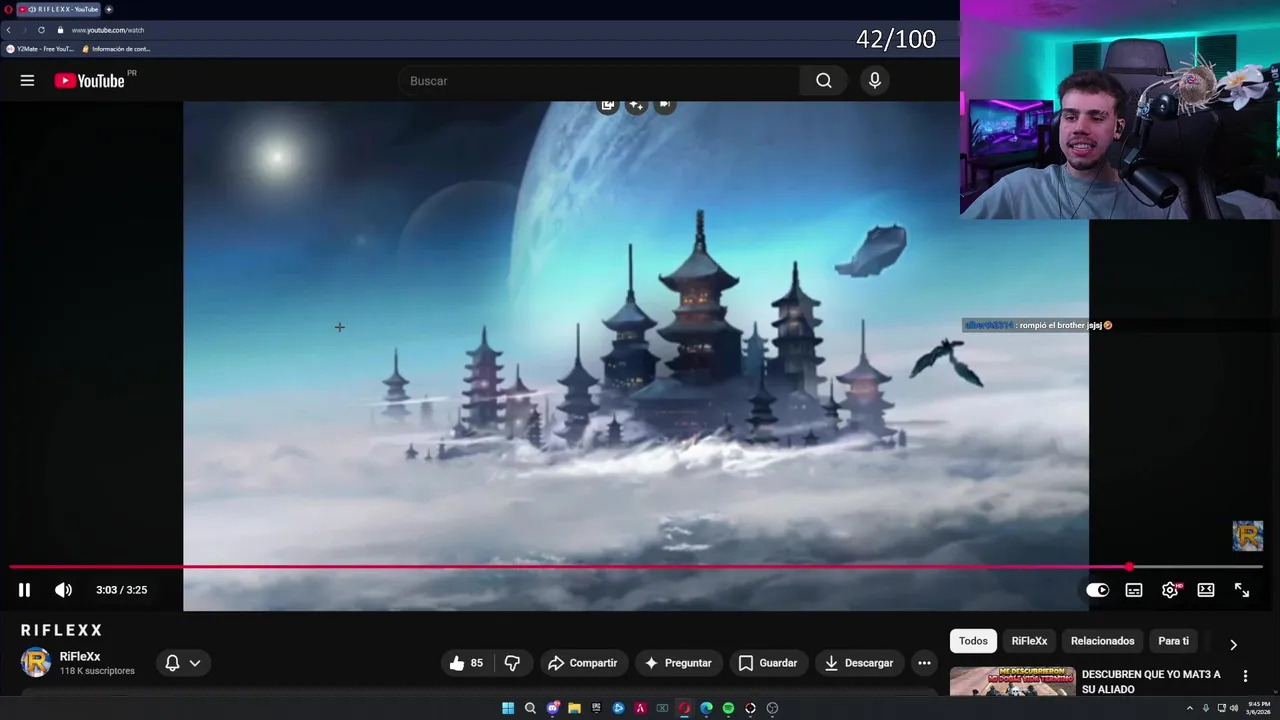1280x720 pixels.
Task: Open the YouTube hamburger guide menu
Action: [27, 81]
